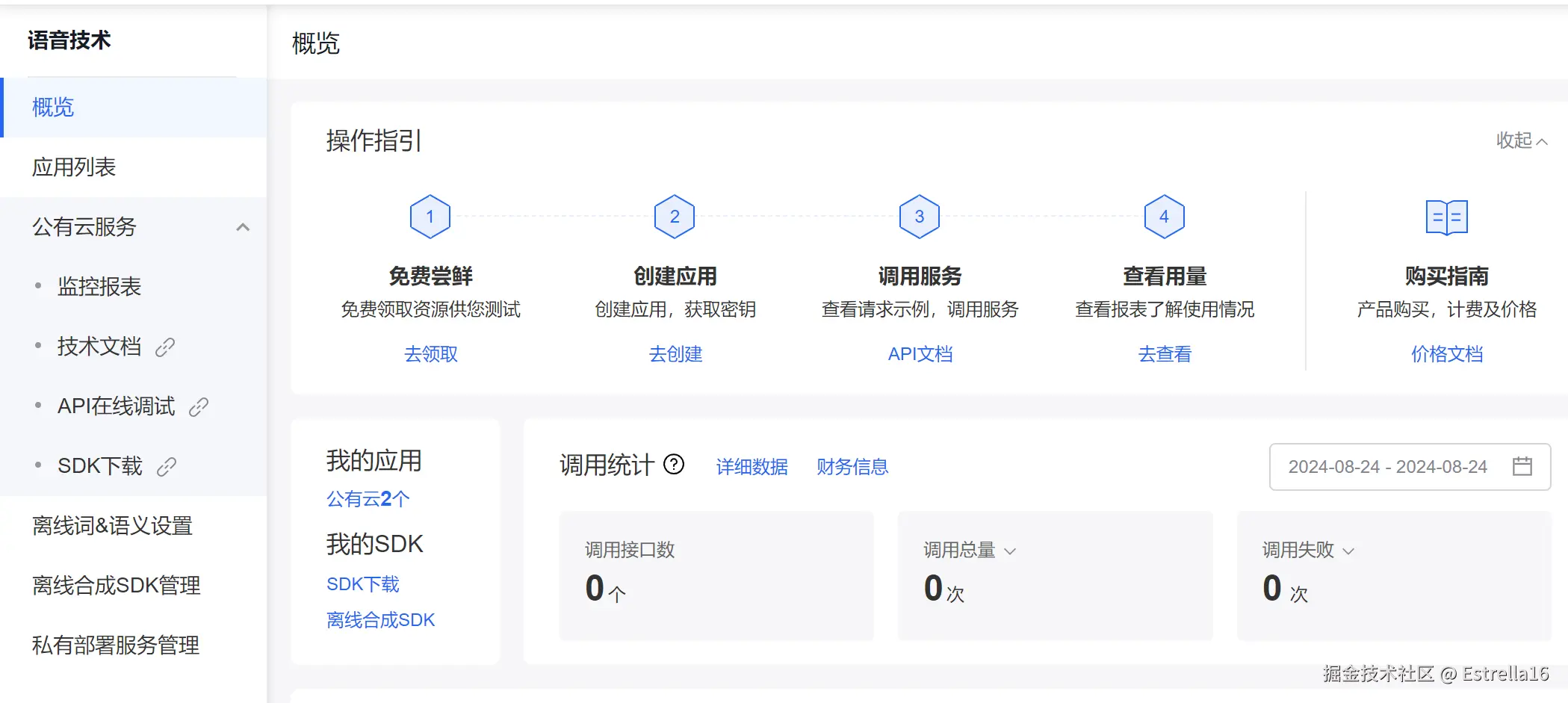1568x703 pixels.
Task: Open the 离线合成SDK link
Action: pyautogui.click(x=380, y=620)
